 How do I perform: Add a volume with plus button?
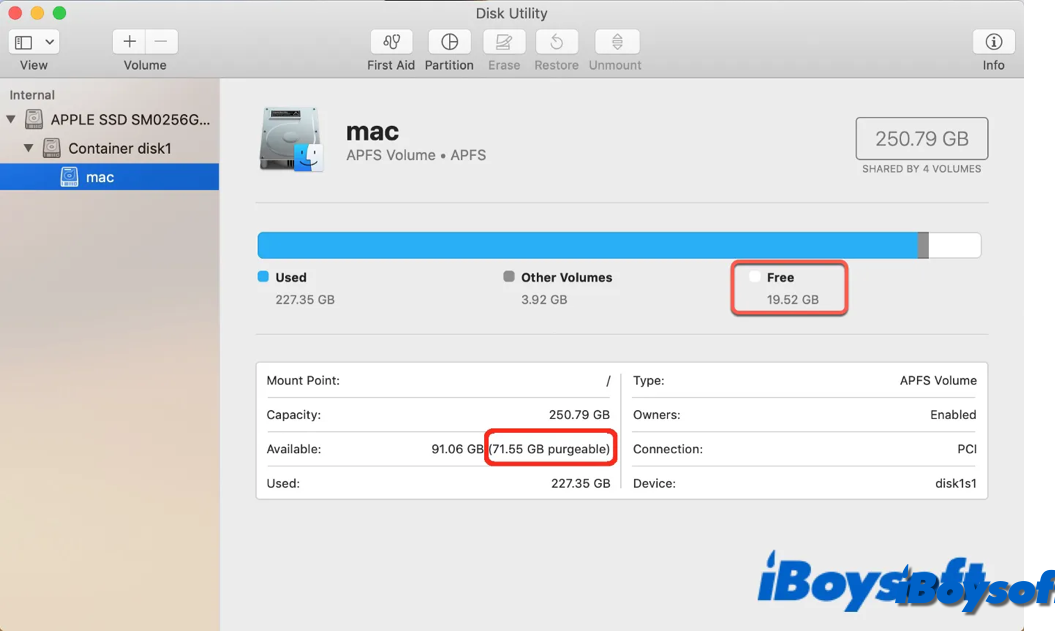pyautogui.click(x=129, y=42)
